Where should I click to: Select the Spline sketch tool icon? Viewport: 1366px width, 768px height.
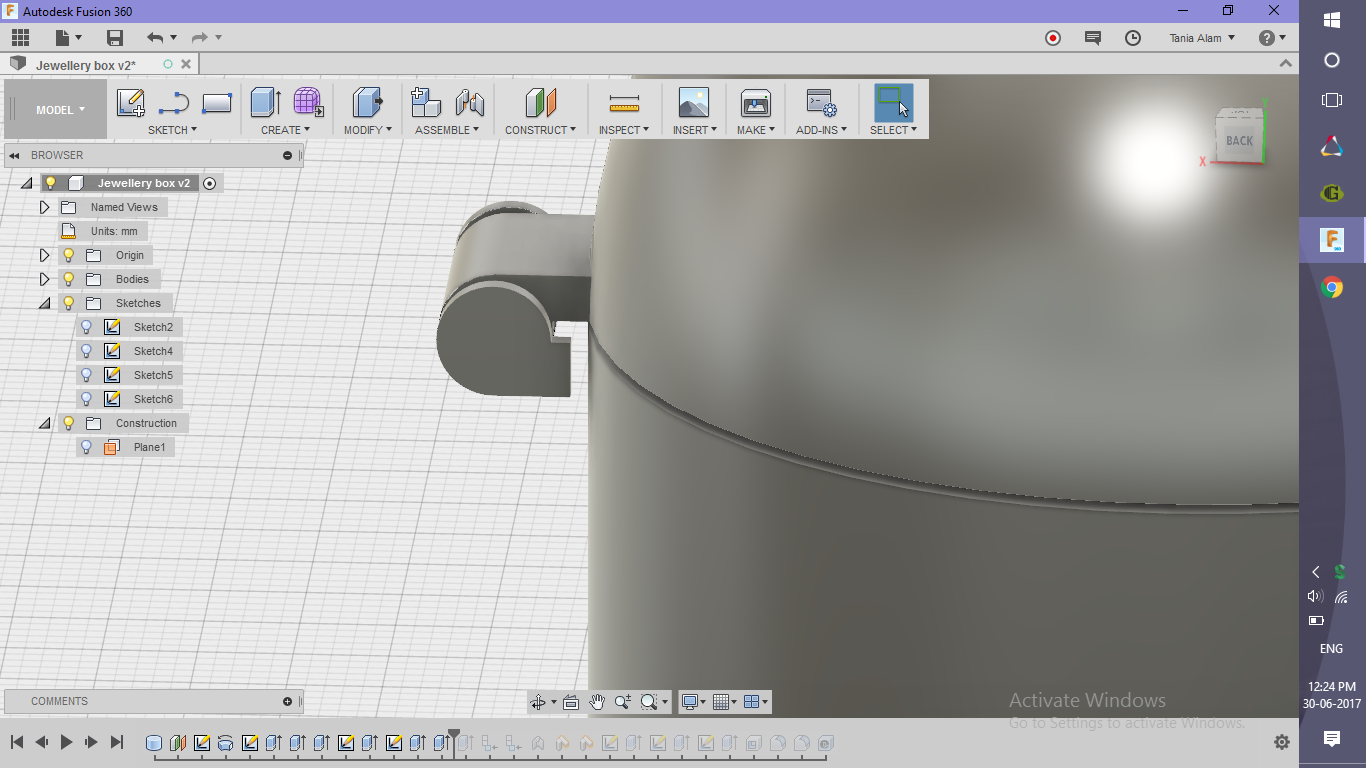click(174, 103)
